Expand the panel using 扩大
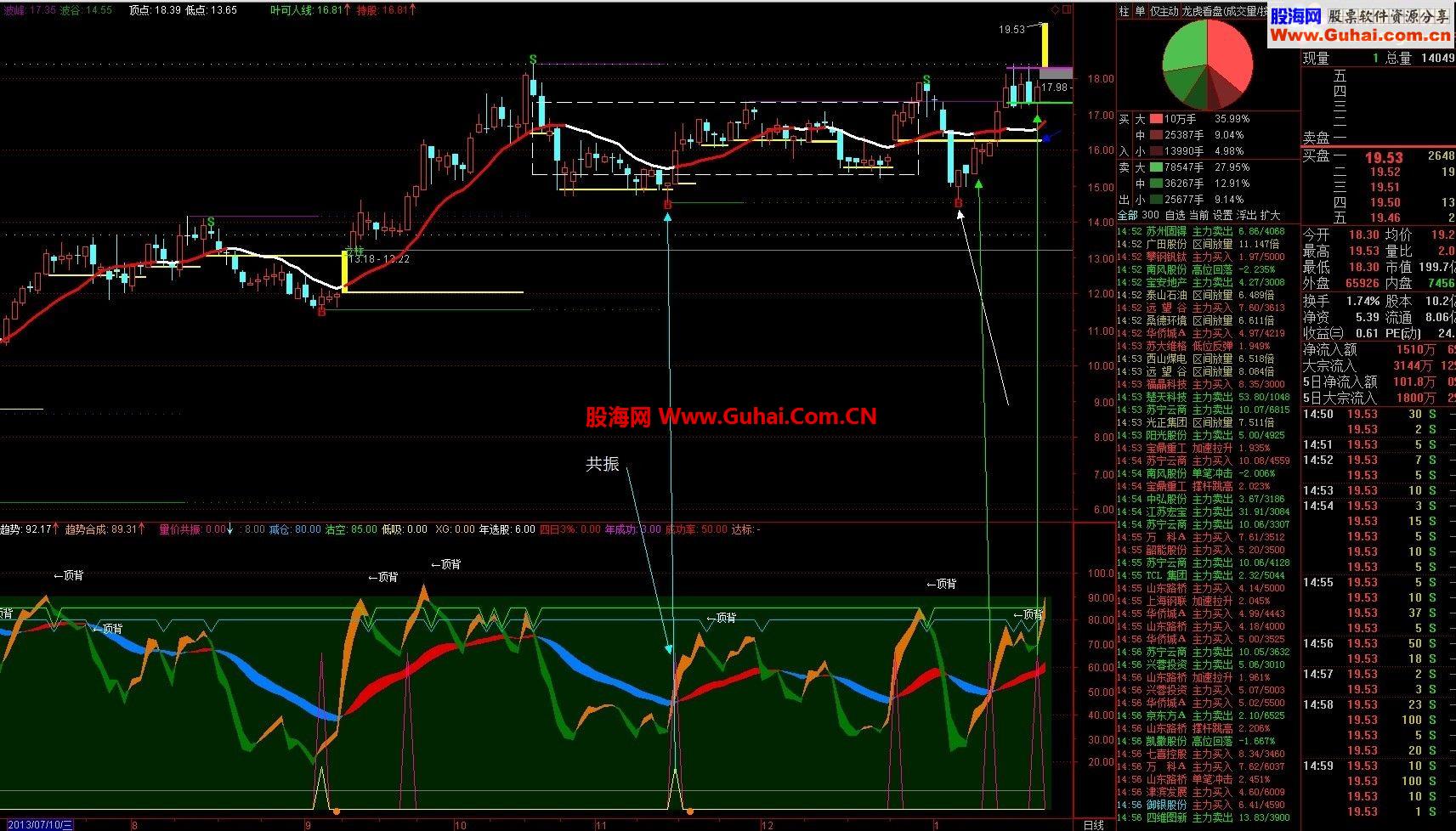Screen dimensions: 1456x831 (x=1270, y=216)
